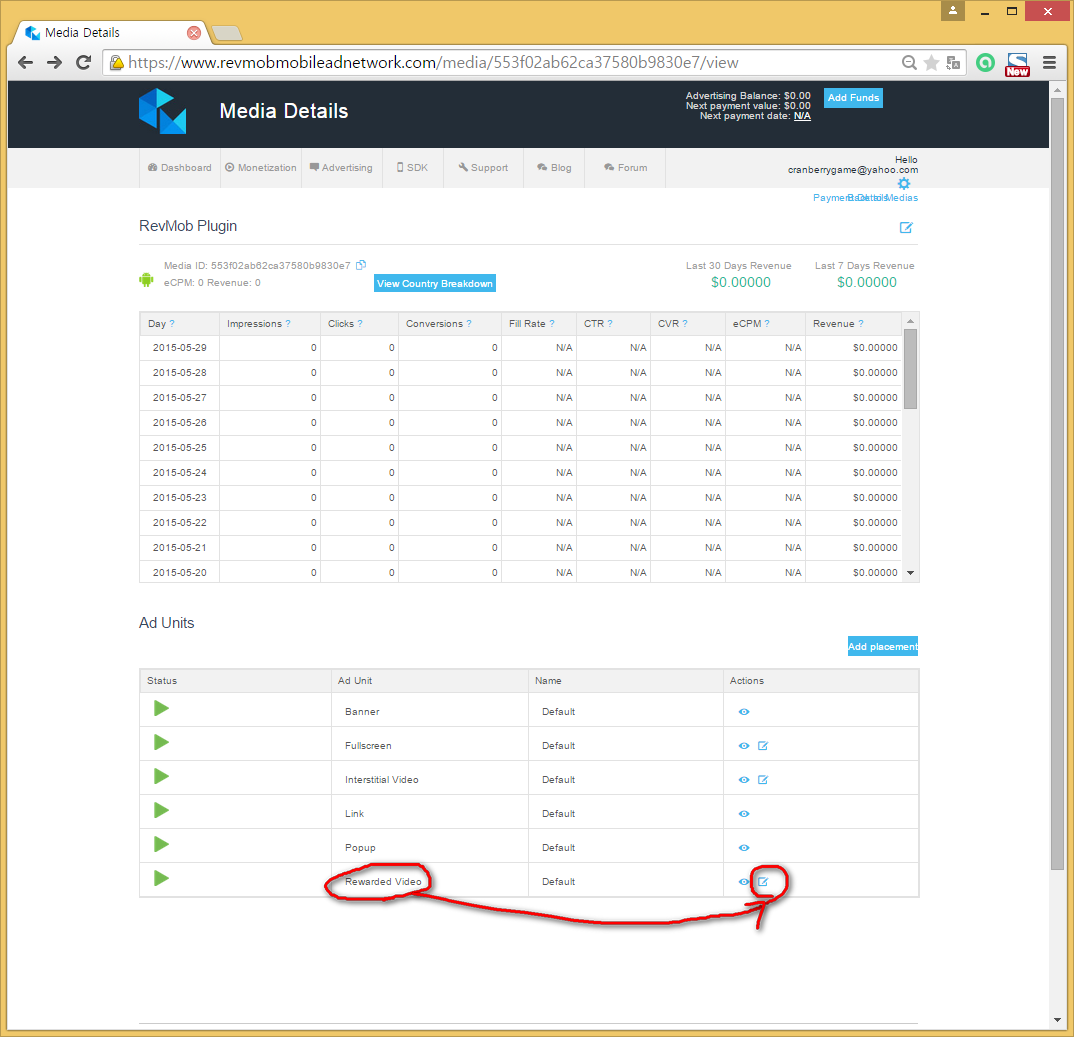Click the Medias link under the email
Image resolution: width=1074 pixels, height=1037 pixels.
click(902, 198)
